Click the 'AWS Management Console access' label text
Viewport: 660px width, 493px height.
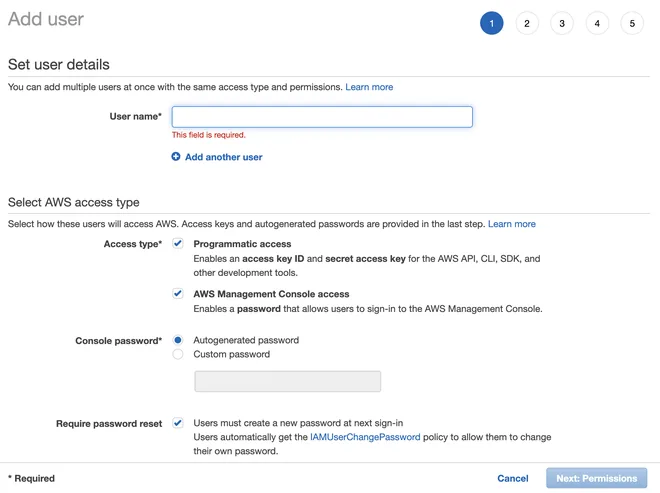pos(271,294)
